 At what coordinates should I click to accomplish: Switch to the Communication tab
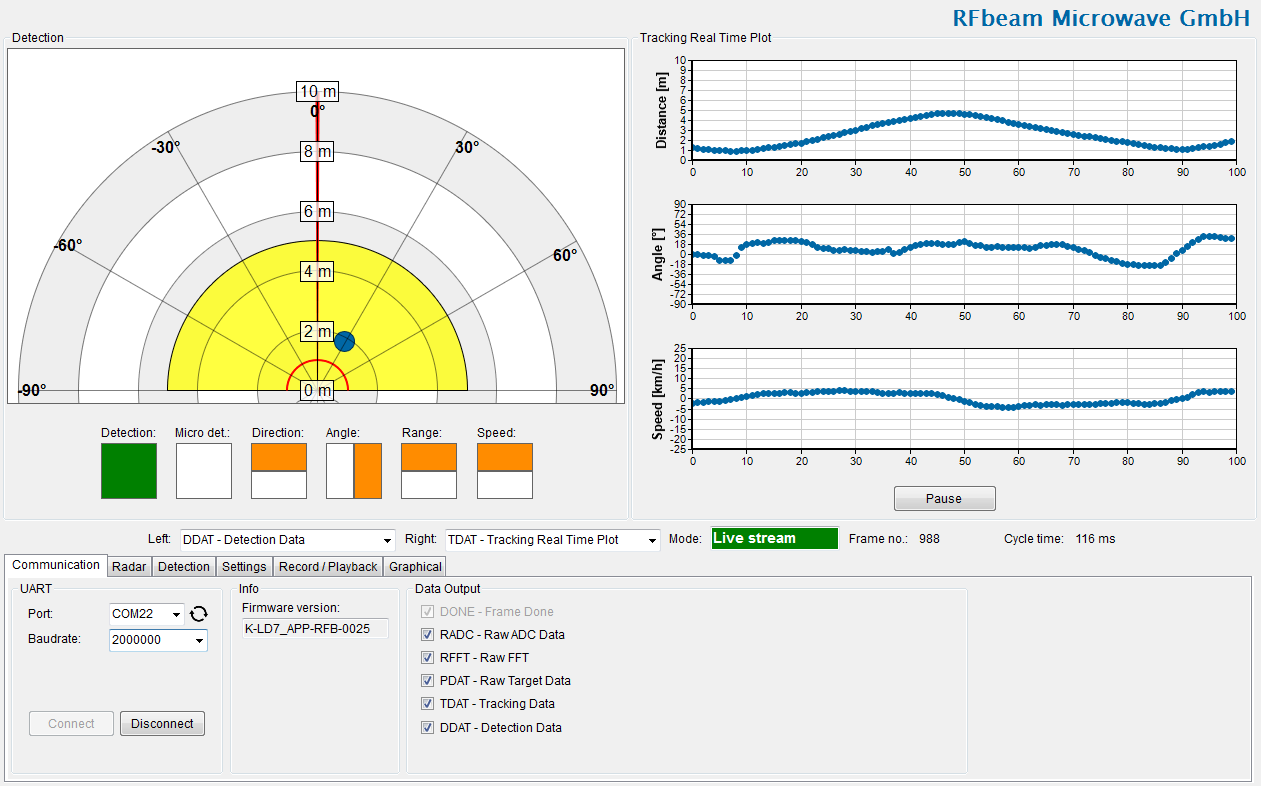[x=56, y=565]
